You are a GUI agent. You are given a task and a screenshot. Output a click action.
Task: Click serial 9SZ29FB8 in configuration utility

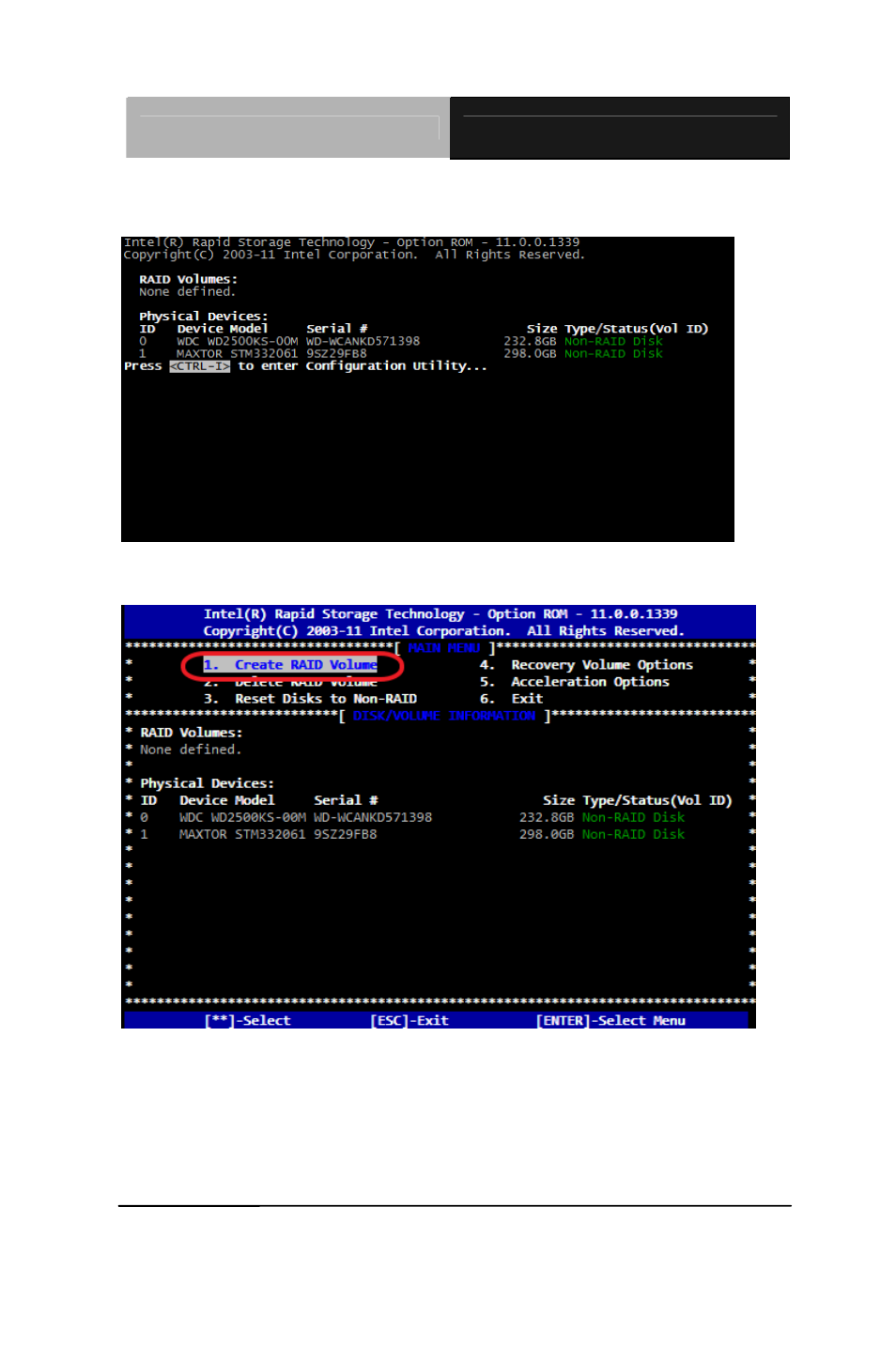coord(345,834)
